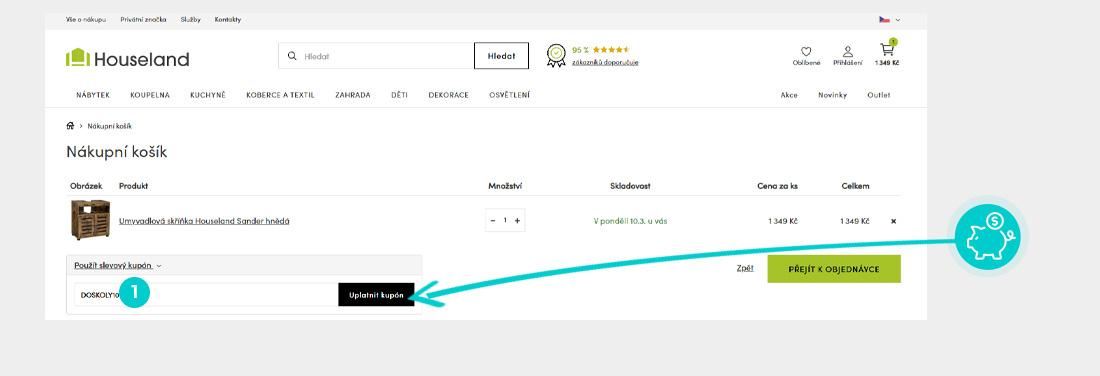
Task: Open the Kontakty link
Action: coord(228,20)
